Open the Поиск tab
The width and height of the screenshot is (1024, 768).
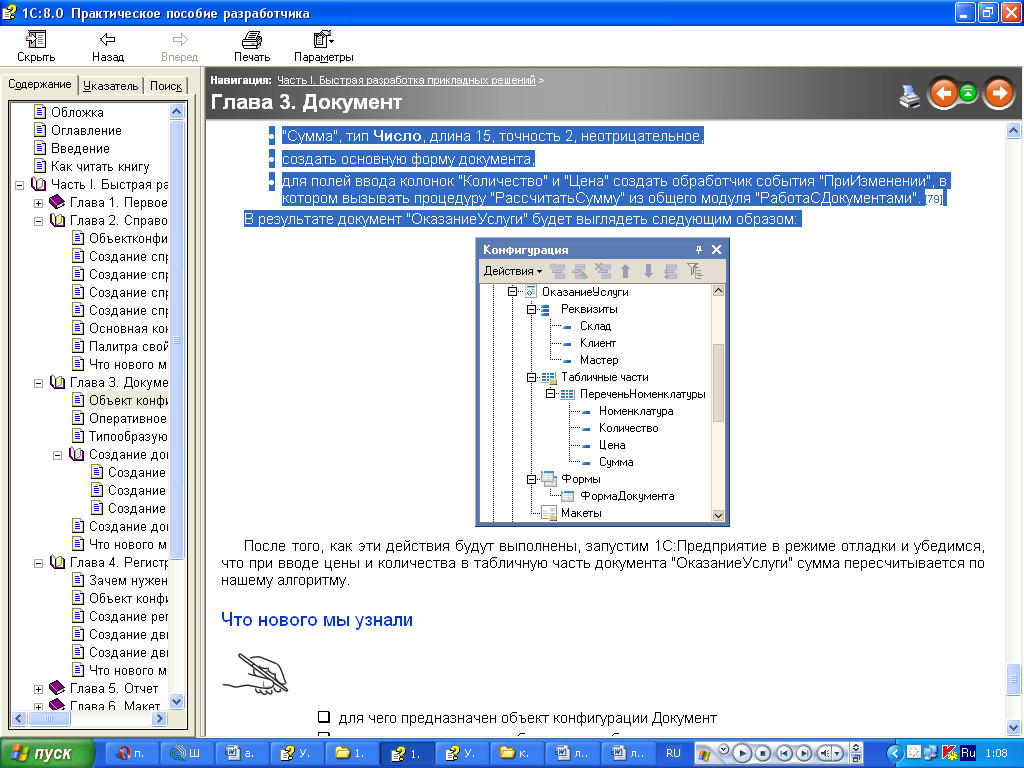pos(166,86)
